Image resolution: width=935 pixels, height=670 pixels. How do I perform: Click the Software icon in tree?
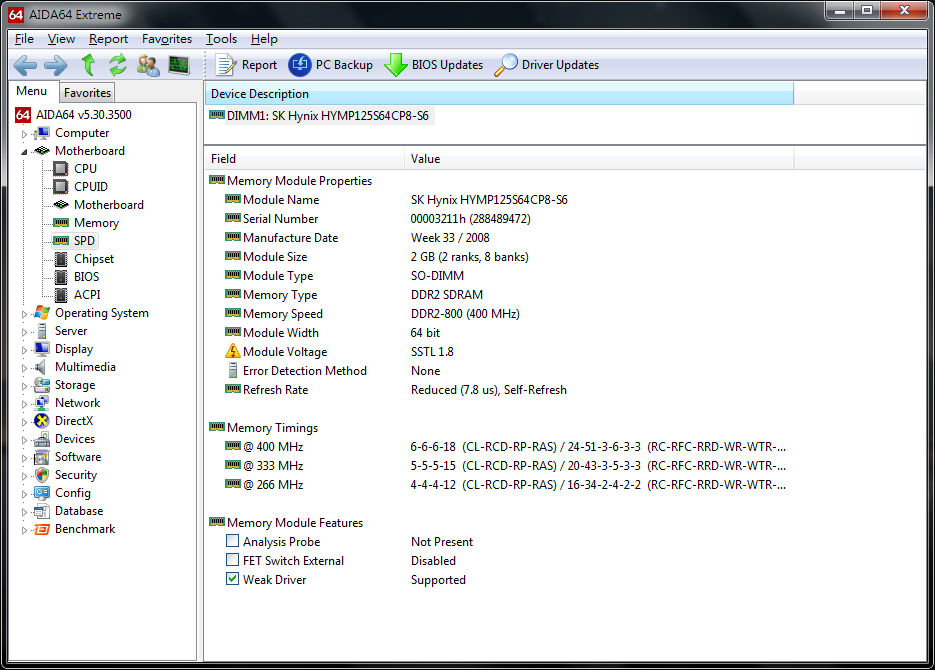[x=42, y=457]
